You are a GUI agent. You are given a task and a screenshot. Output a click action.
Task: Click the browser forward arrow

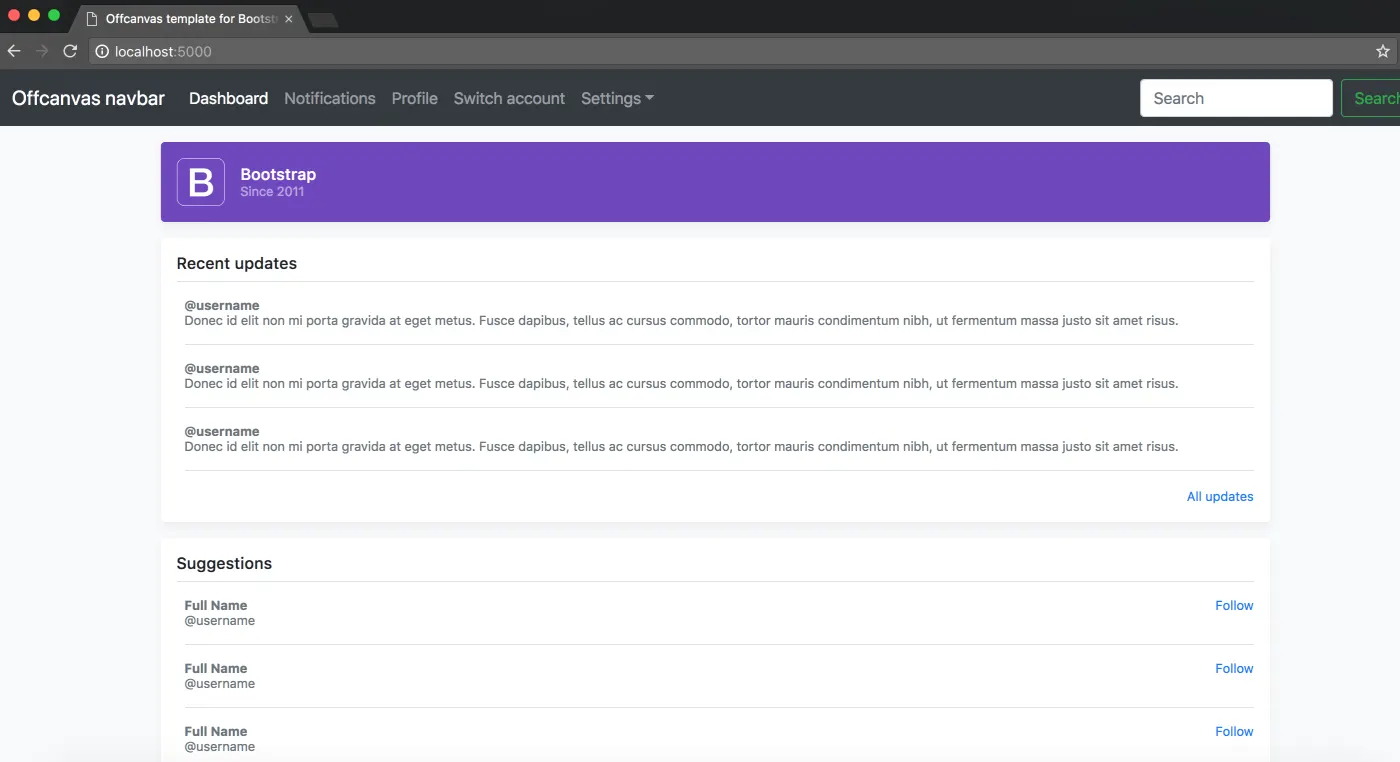tap(42, 51)
